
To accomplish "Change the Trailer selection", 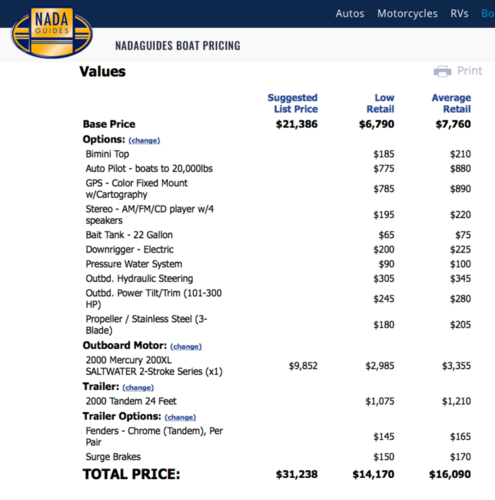I will (138, 388).
